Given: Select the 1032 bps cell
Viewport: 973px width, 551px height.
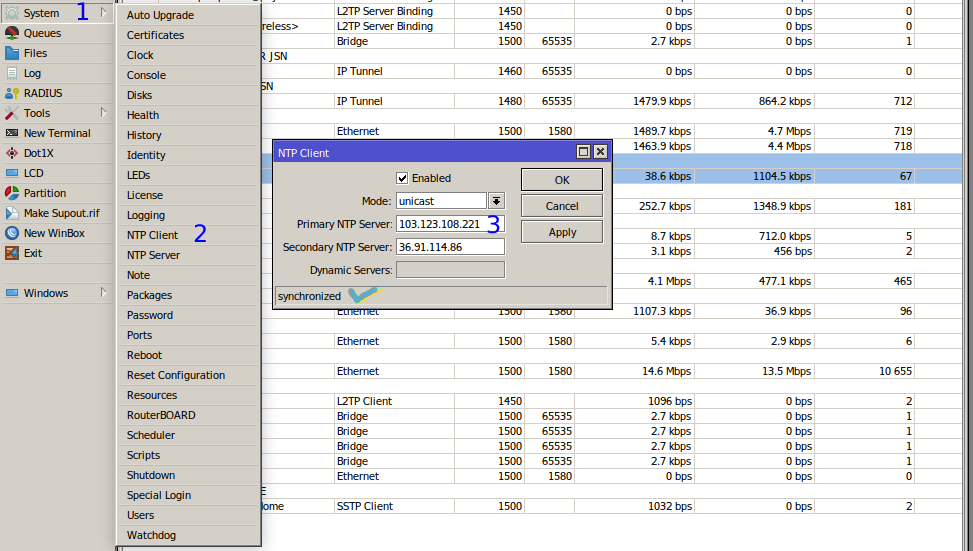Looking at the screenshot, I should click(634, 506).
